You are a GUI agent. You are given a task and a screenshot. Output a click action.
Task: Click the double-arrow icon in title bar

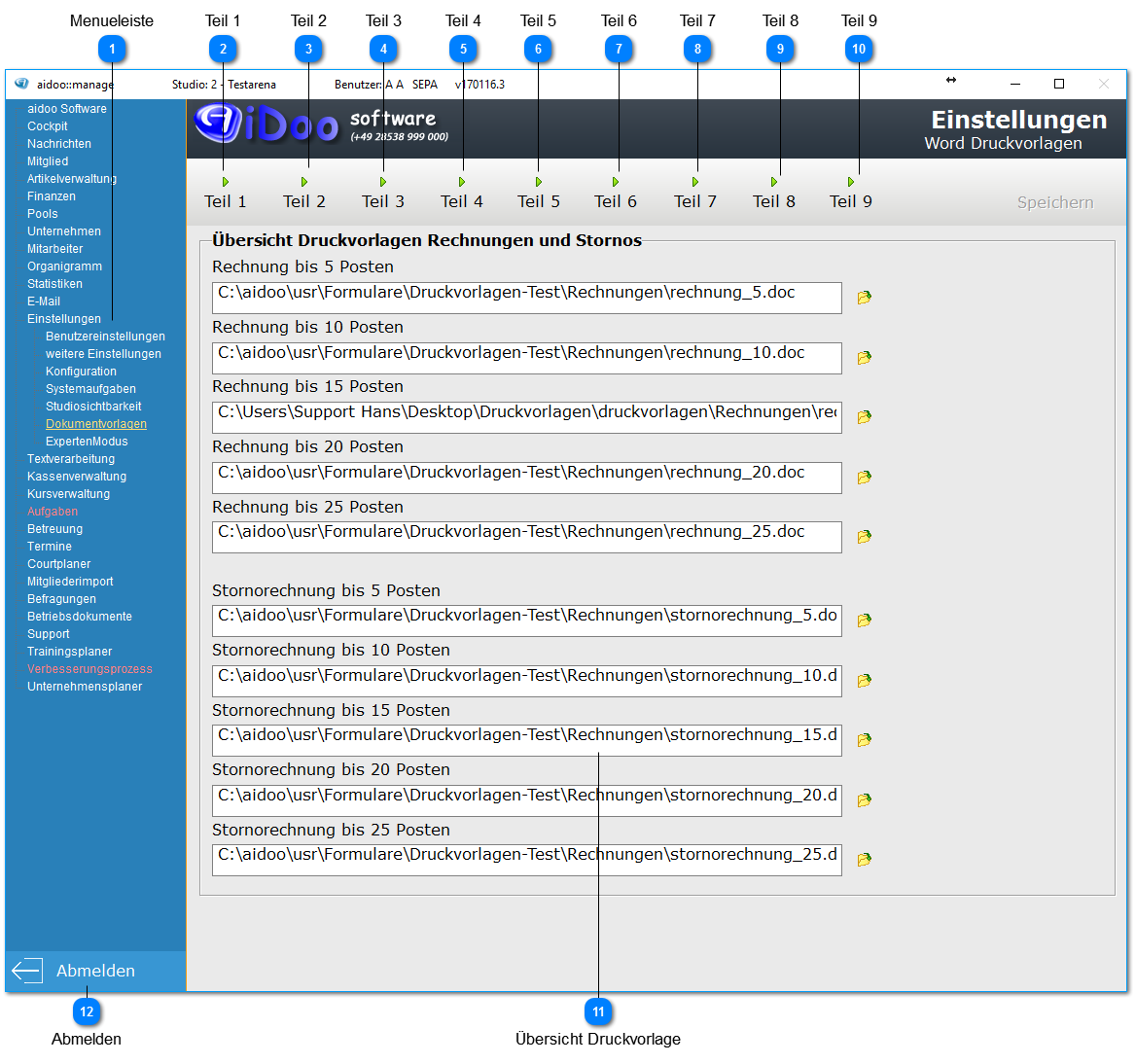[x=950, y=80]
